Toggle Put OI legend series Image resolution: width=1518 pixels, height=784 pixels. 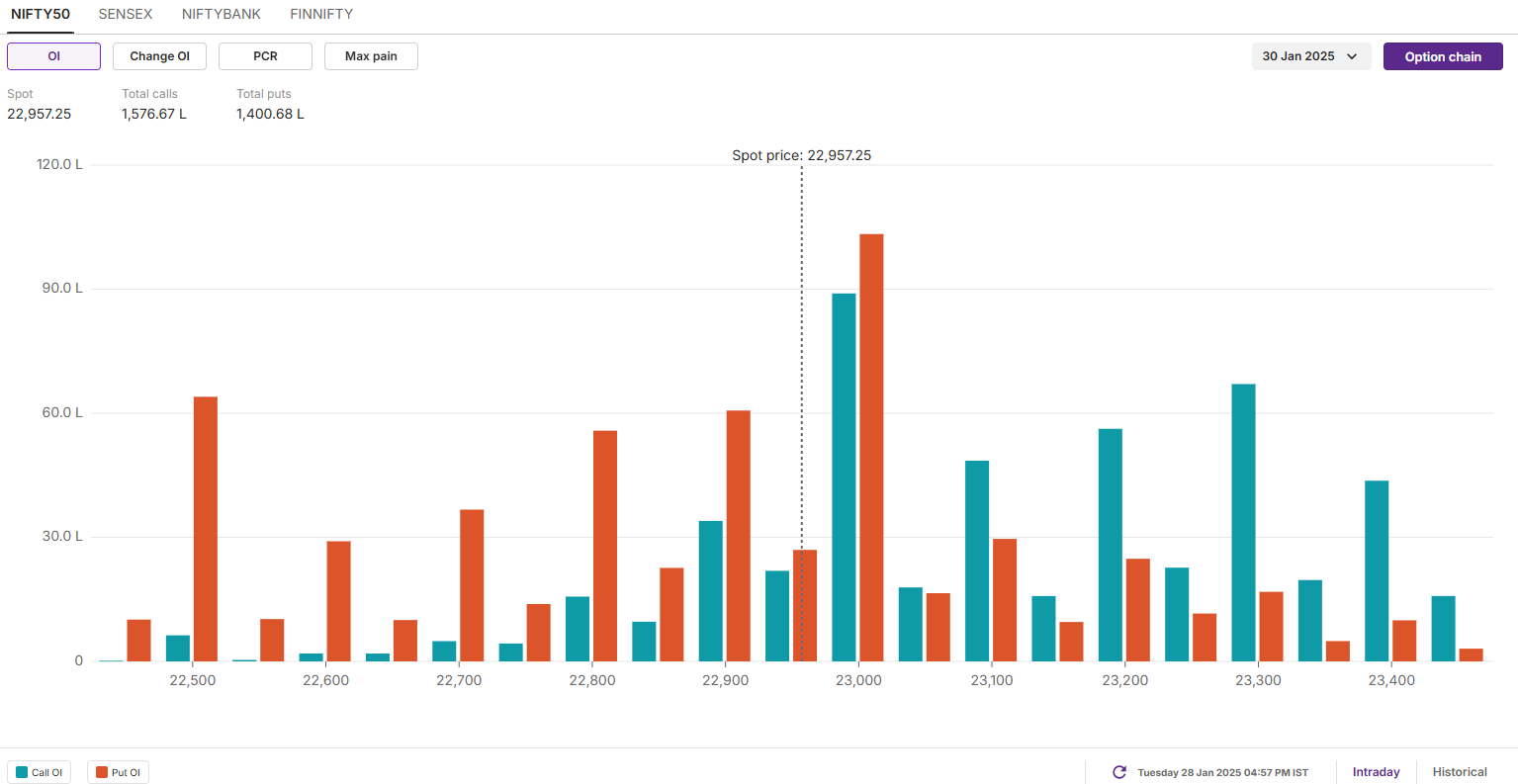coord(118,772)
